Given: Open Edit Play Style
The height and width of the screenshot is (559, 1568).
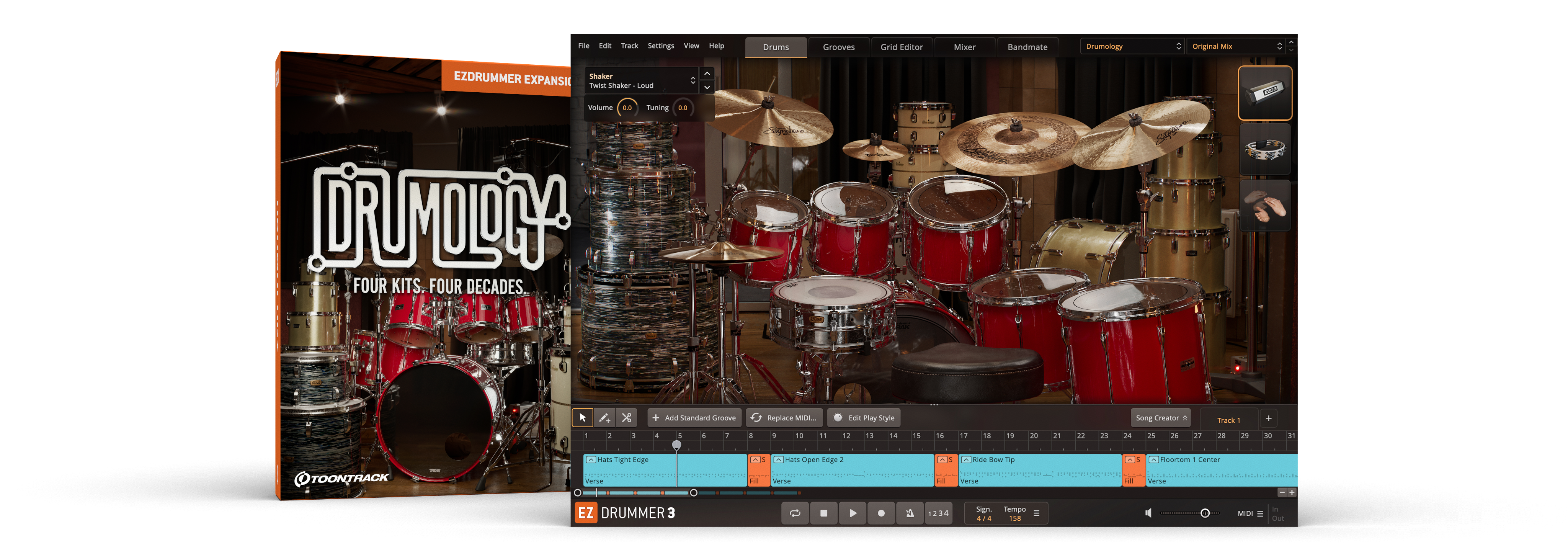Looking at the screenshot, I should click(x=864, y=418).
